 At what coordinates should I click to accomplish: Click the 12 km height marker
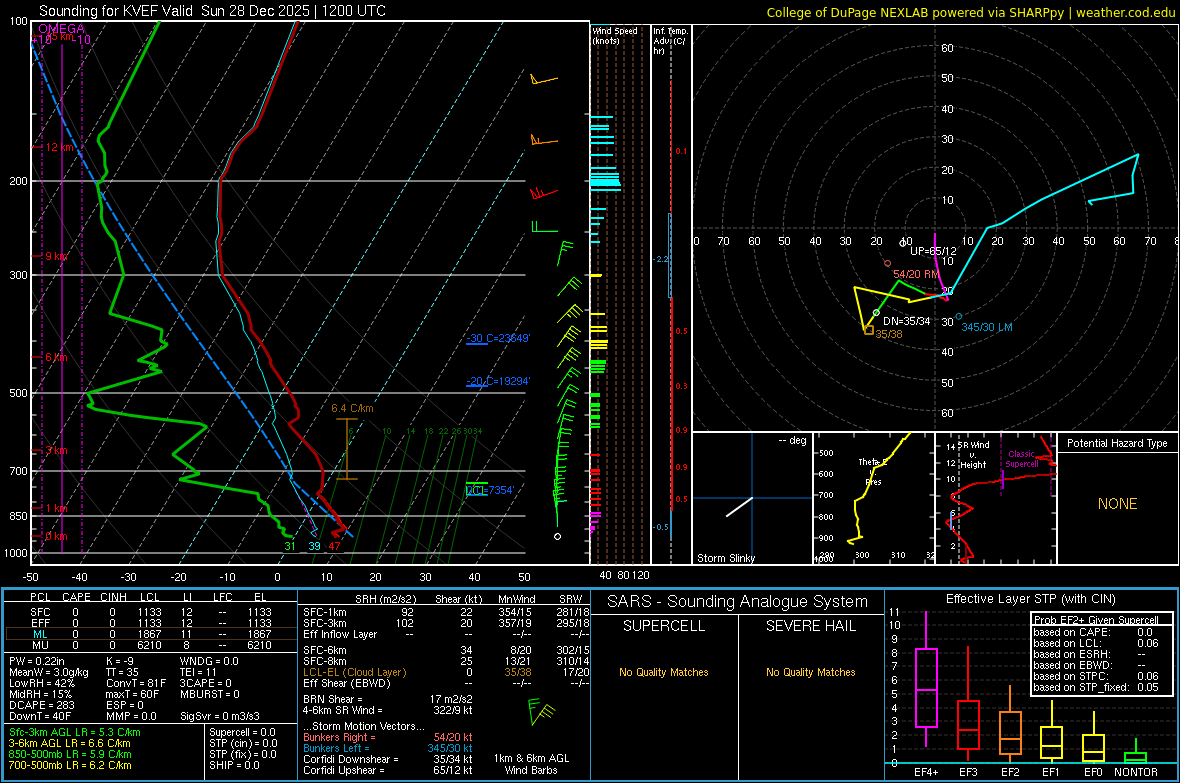click(59, 147)
